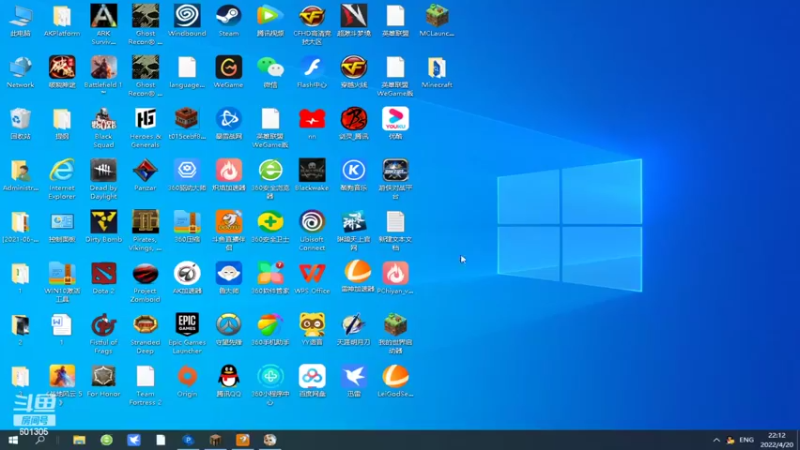Launch the WeChat desktop icon

[x=270, y=72]
